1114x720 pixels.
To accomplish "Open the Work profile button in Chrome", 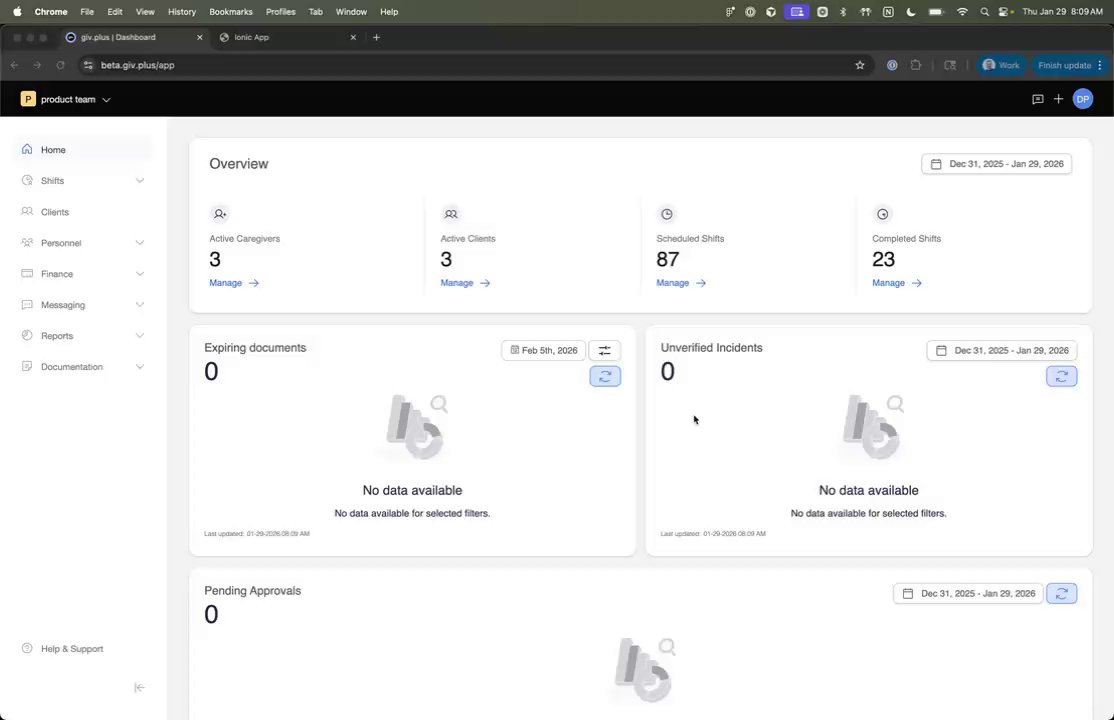I will coord(1000,65).
